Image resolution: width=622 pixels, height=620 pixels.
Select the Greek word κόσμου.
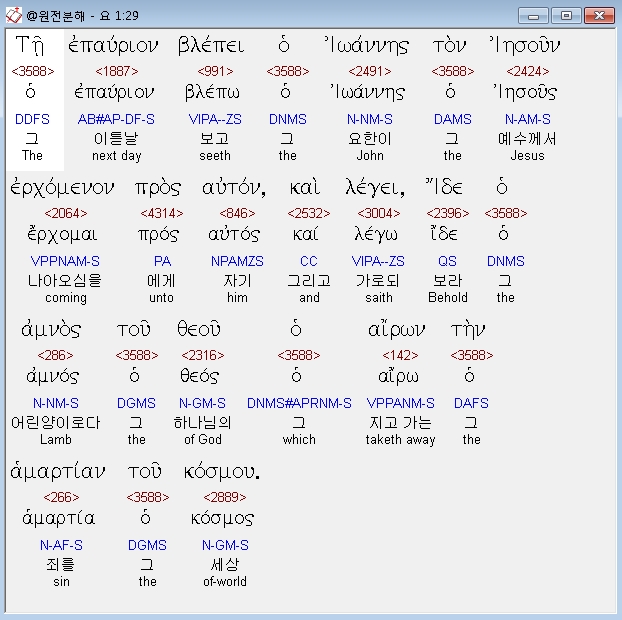pyautogui.click(x=222, y=472)
